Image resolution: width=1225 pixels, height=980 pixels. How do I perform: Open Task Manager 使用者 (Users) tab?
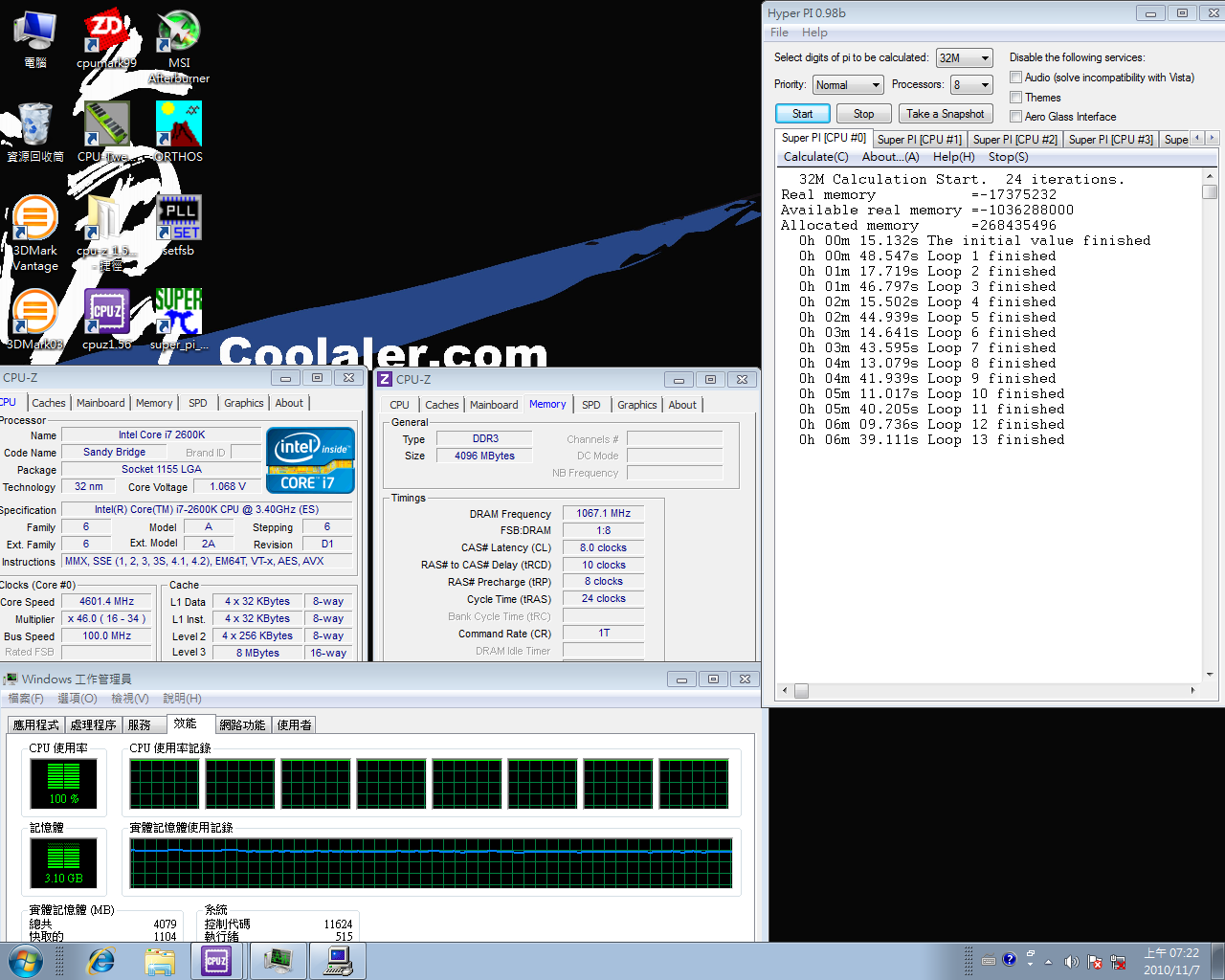(294, 725)
